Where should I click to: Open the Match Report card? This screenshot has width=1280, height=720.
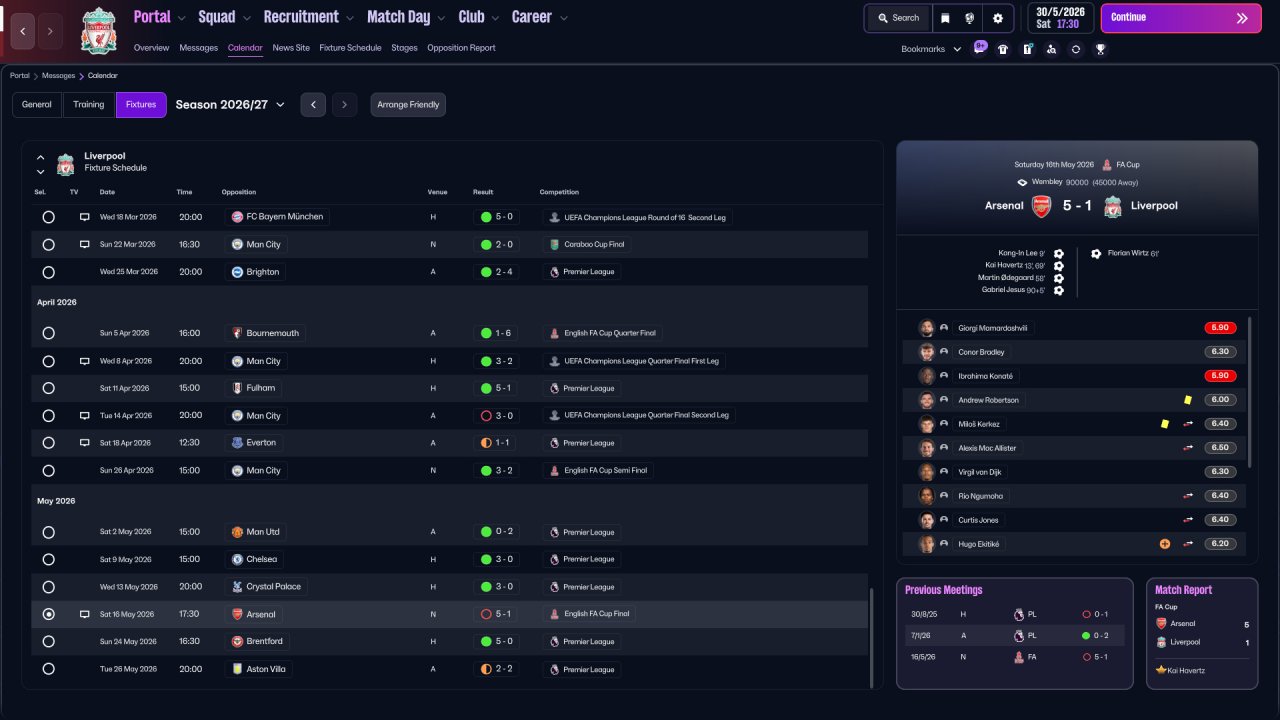(x=1202, y=633)
